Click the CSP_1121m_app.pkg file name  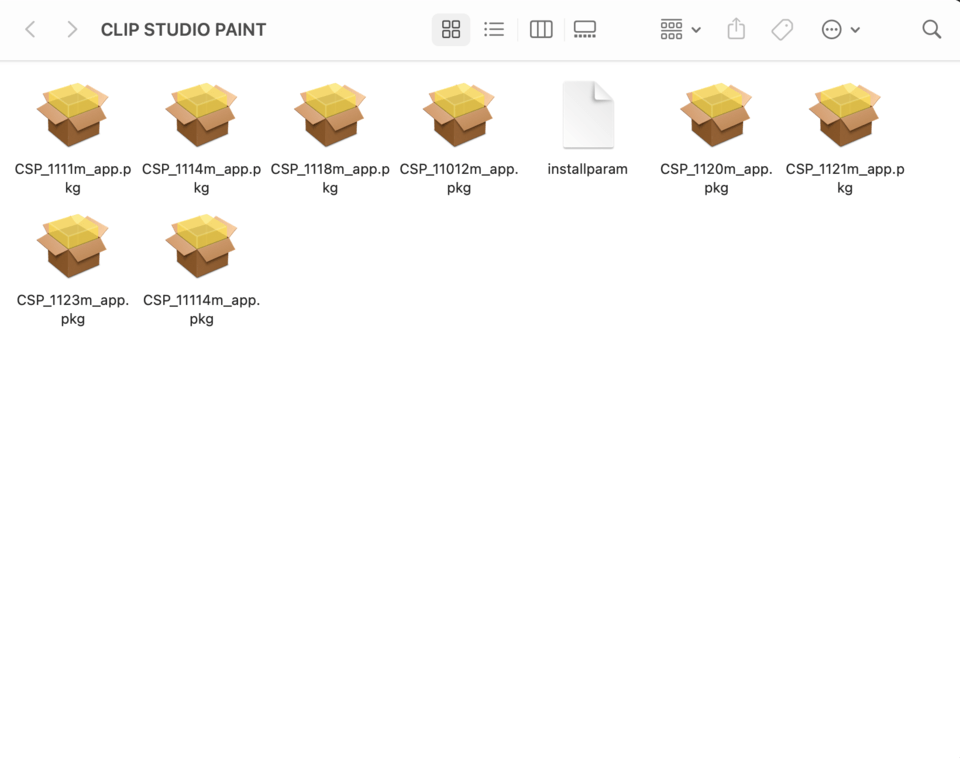click(845, 178)
